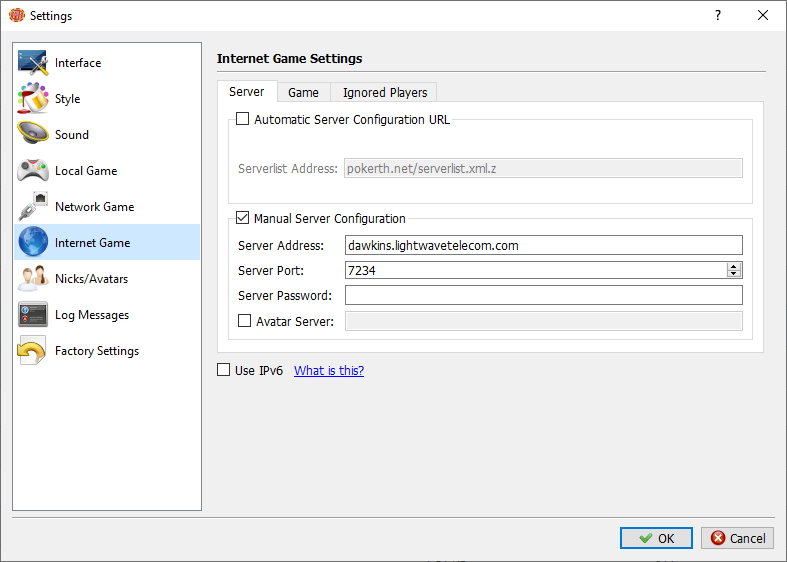This screenshot has width=787, height=562.
Task: Click the Interface label in the sidebar
Action: 78,63
